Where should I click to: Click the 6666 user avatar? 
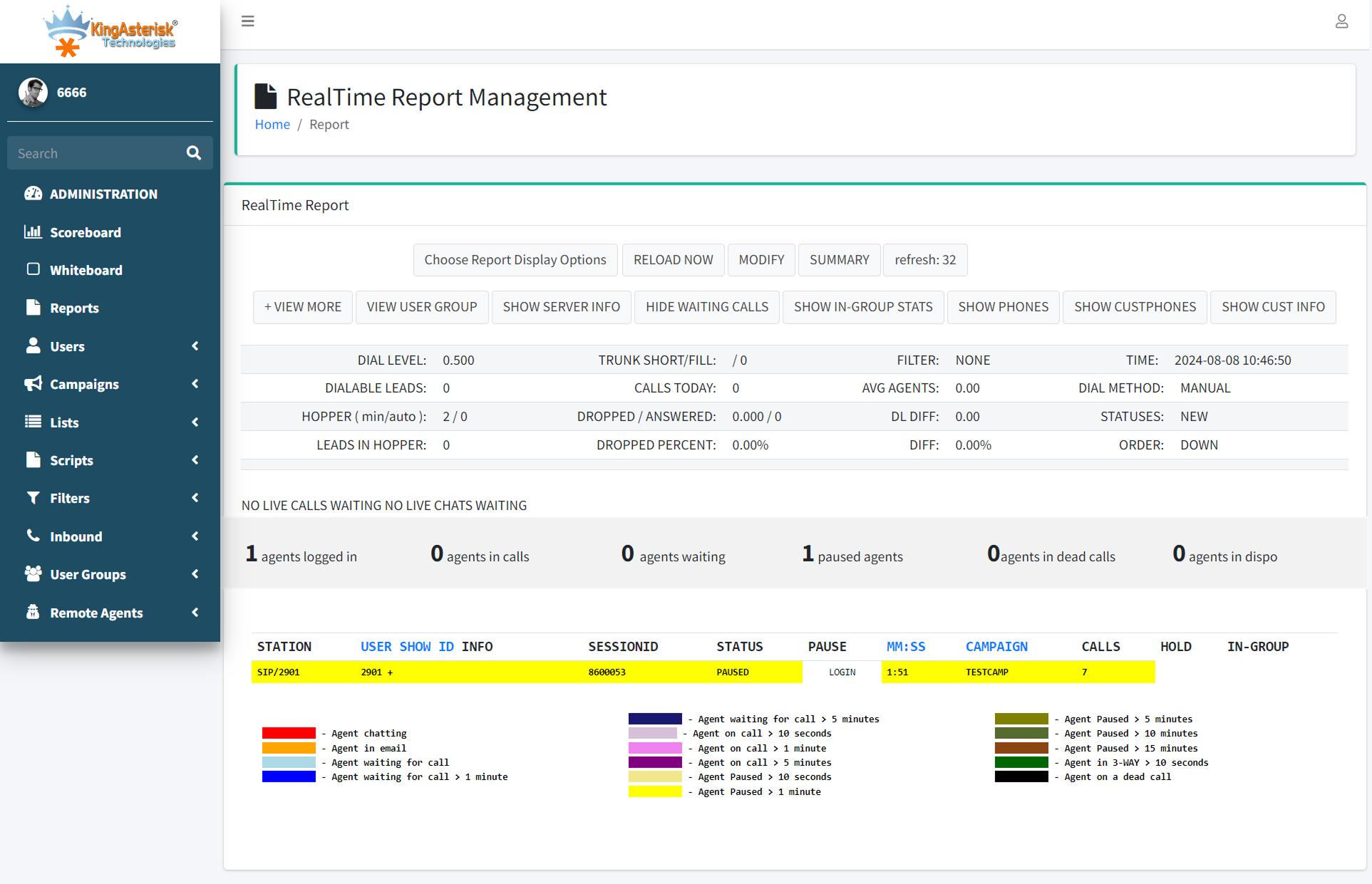click(33, 93)
